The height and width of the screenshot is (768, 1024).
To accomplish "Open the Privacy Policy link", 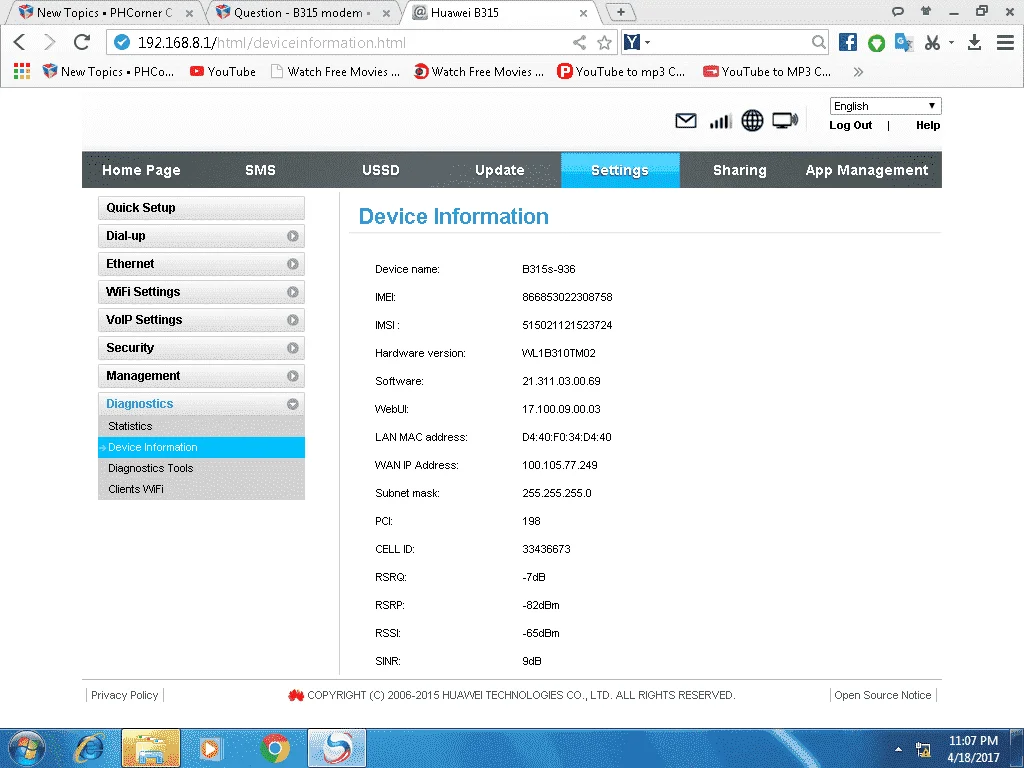I will point(125,696).
